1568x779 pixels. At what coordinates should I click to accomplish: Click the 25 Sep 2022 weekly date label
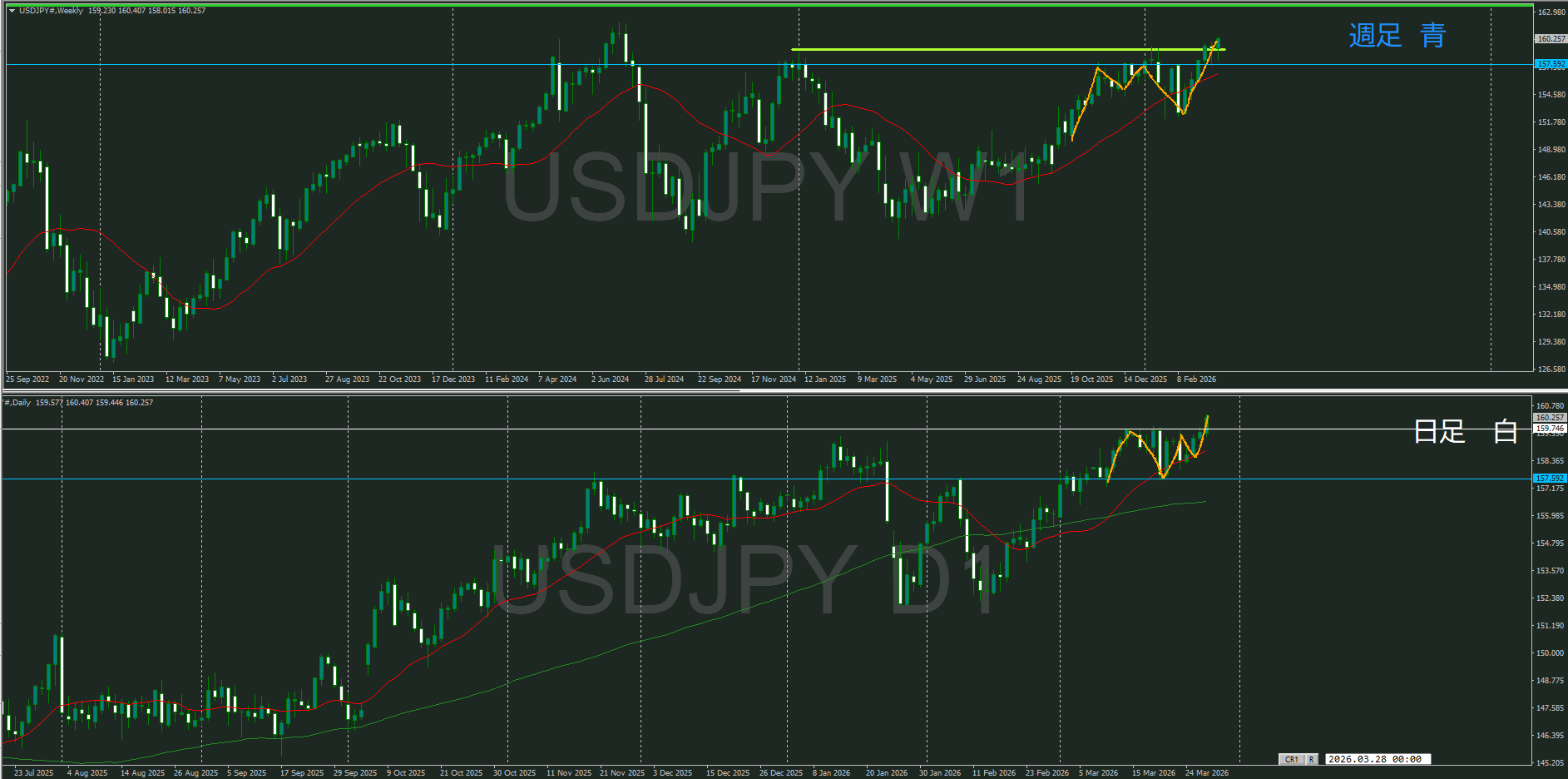[x=27, y=380]
